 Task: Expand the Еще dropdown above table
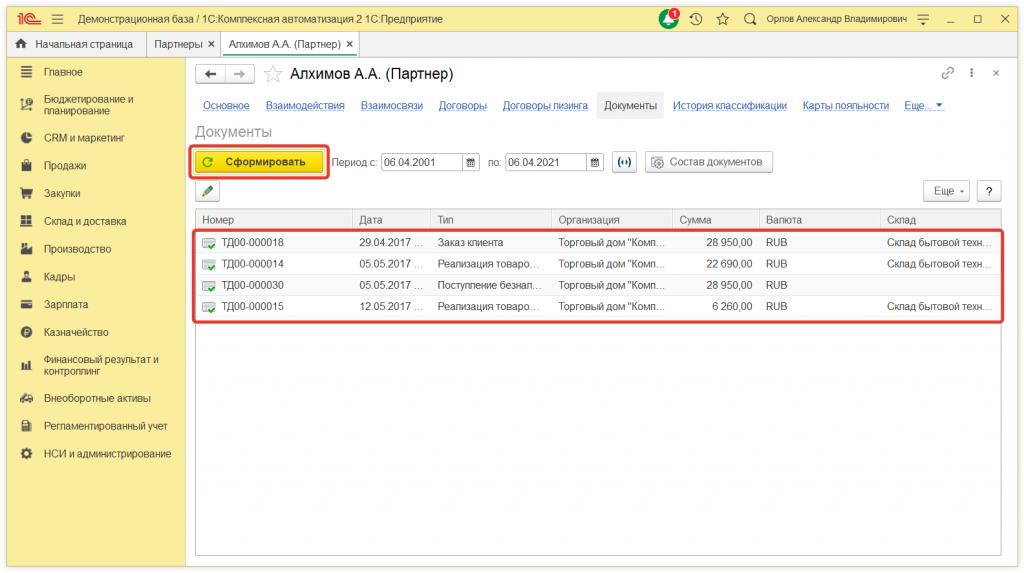pos(945,191)
